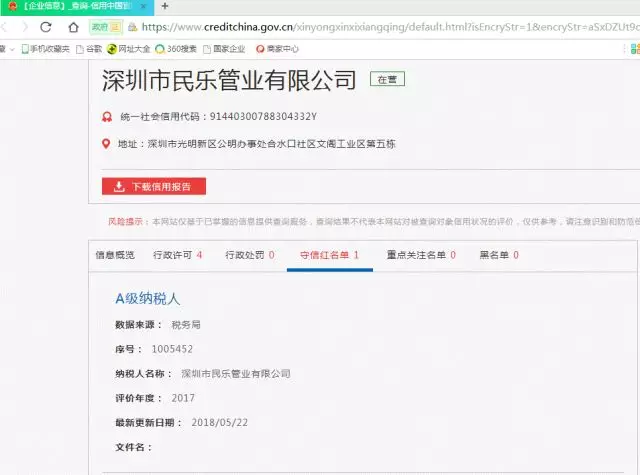Switch to the 行政许可 tab

coord(177,255)
